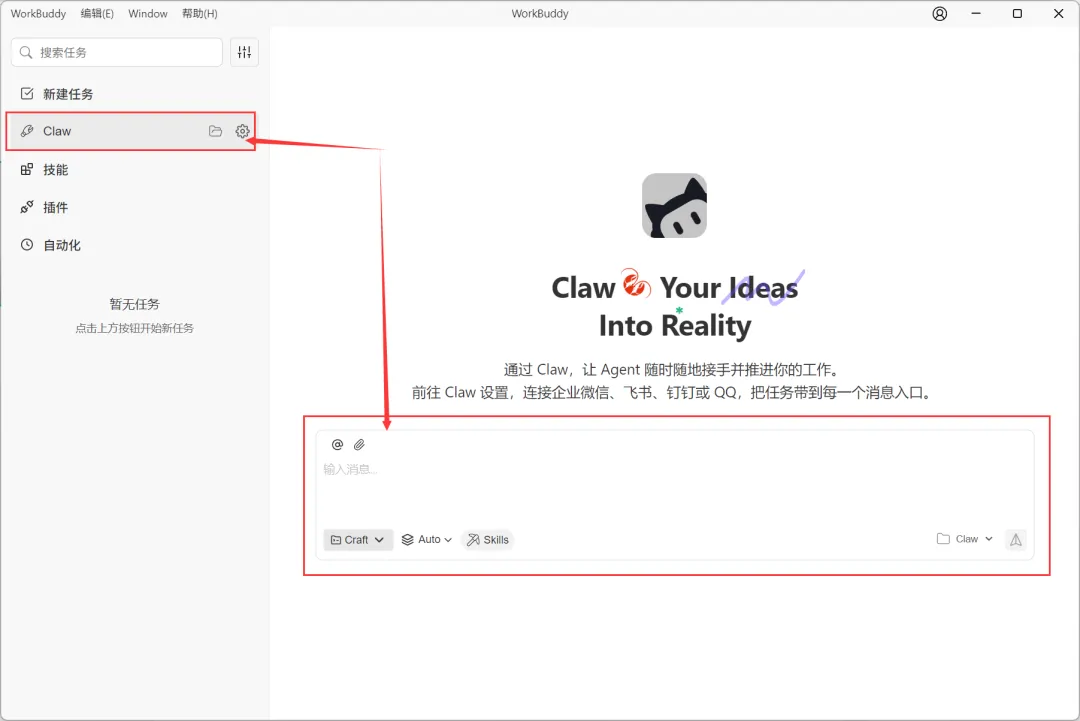
Task: Open the user account profile icon
Action: click(x=939, y=14)
